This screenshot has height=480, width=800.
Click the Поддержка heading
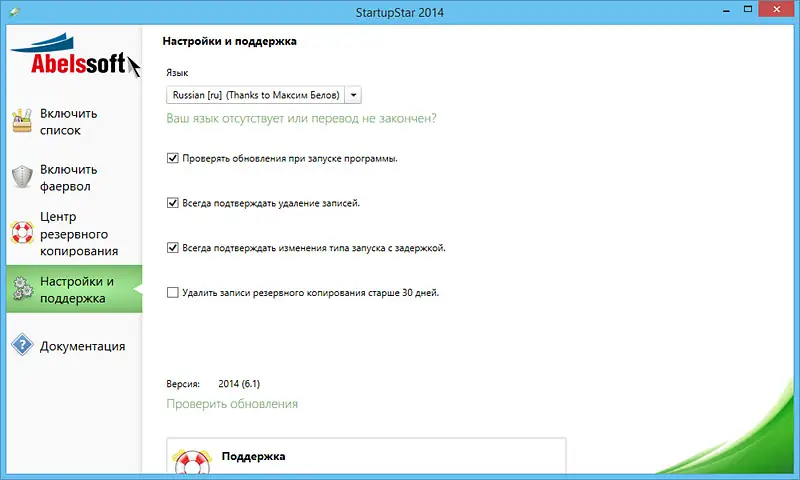pyautogui.click(x=254, y=456)
